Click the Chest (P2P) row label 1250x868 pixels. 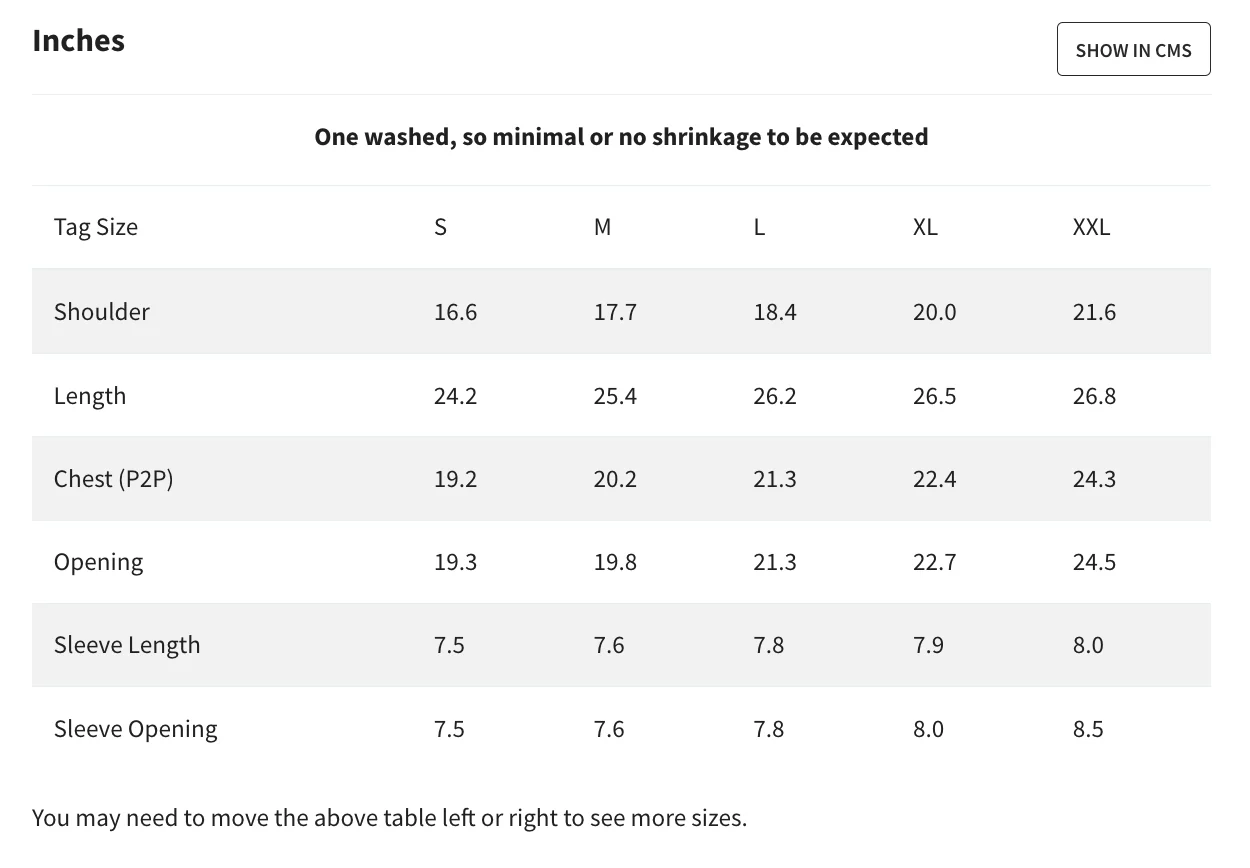(114, 479)
